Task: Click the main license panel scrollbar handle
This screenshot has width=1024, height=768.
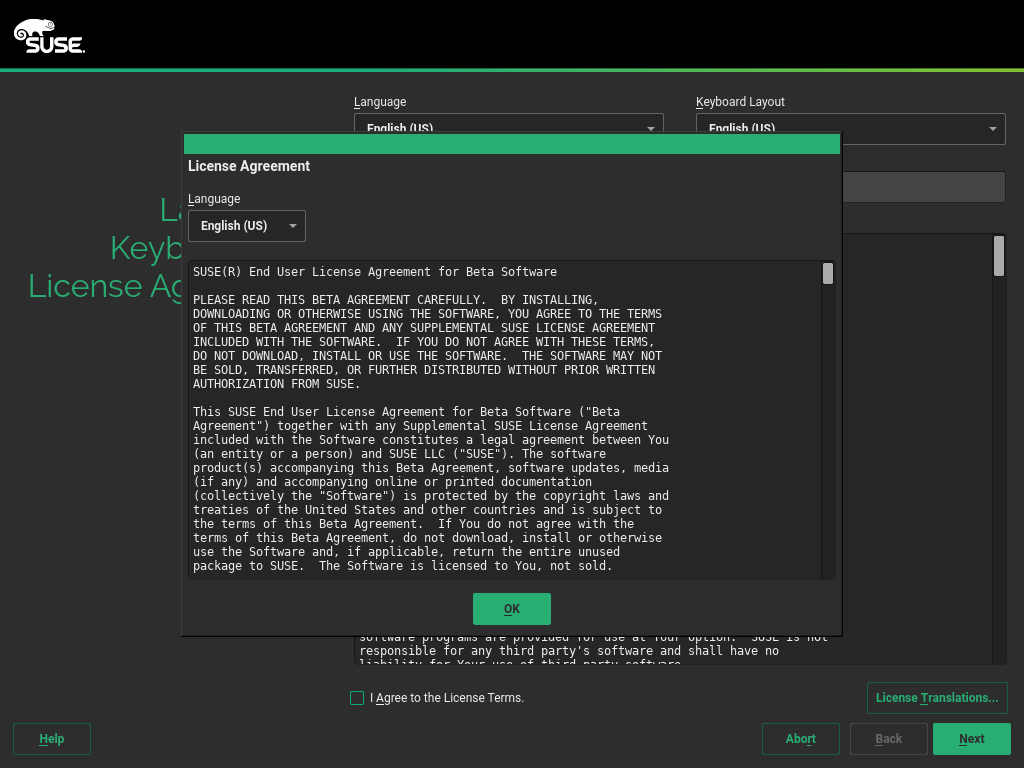Action: pos(998,256)
